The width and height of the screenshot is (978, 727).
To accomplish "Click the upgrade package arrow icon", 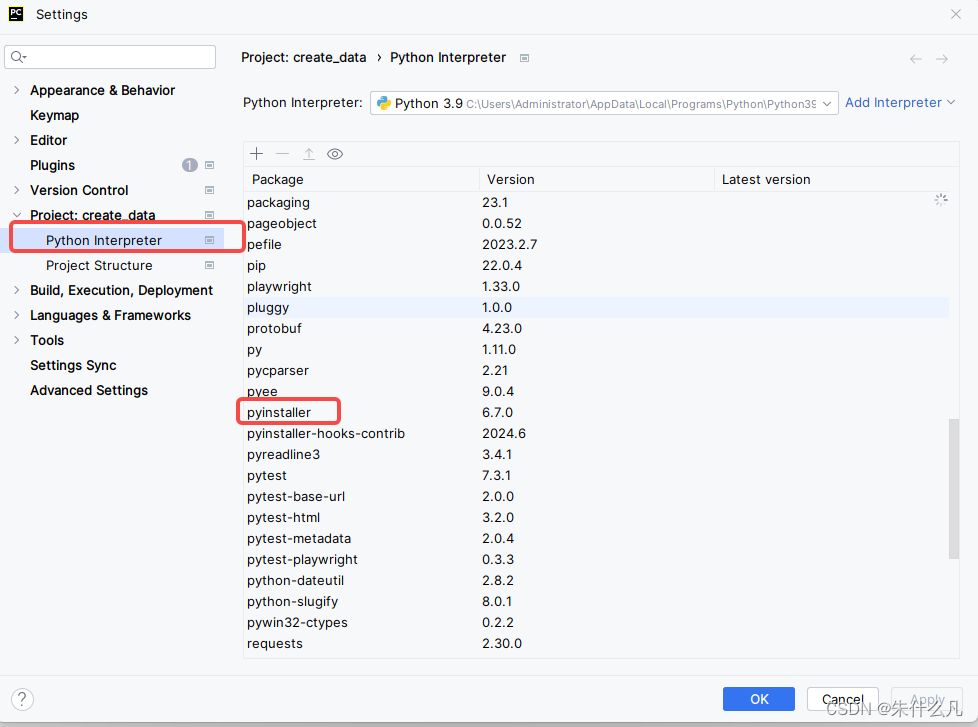I will tap(309, 154).
